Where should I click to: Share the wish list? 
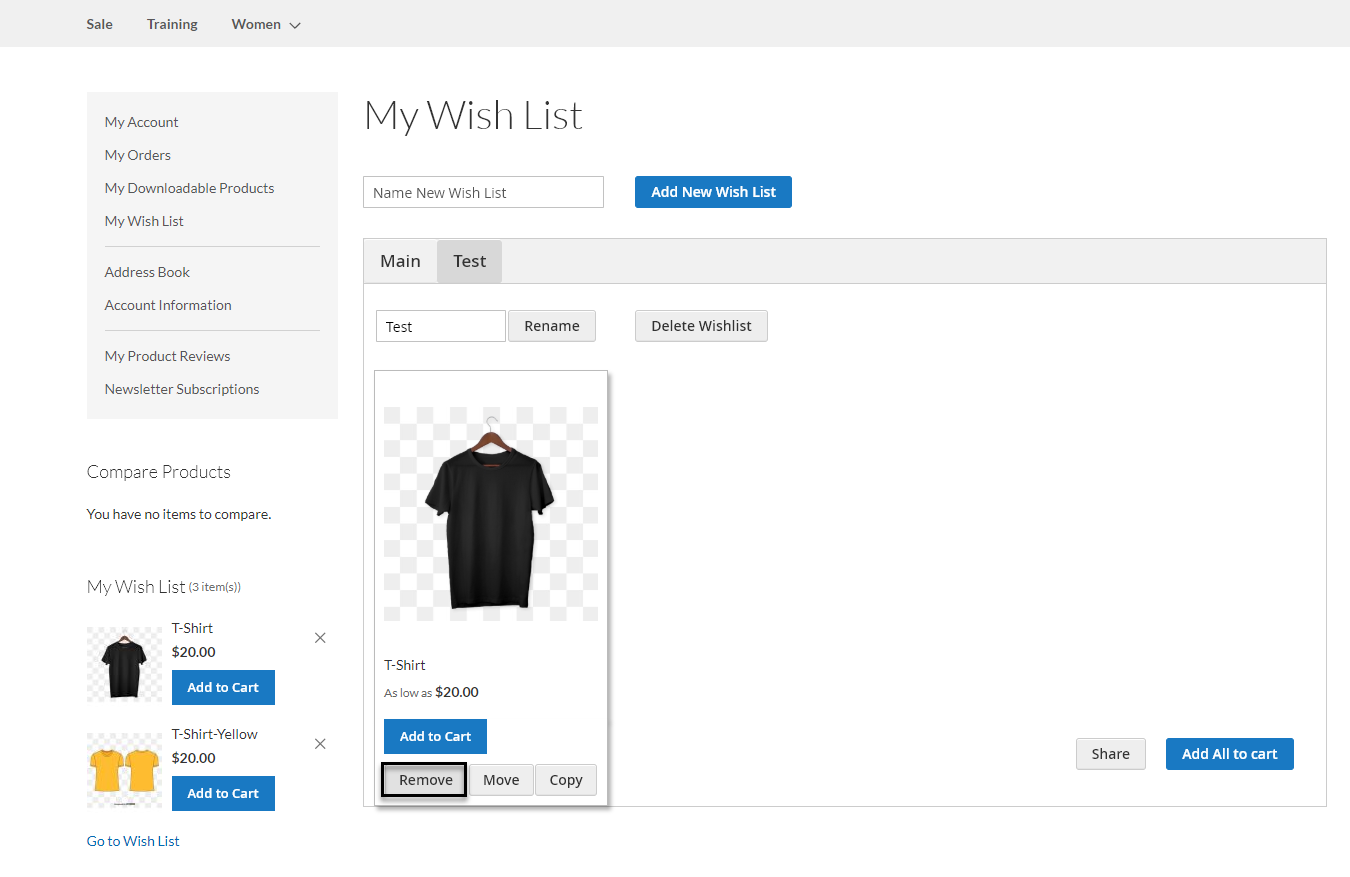point(1110,754)
